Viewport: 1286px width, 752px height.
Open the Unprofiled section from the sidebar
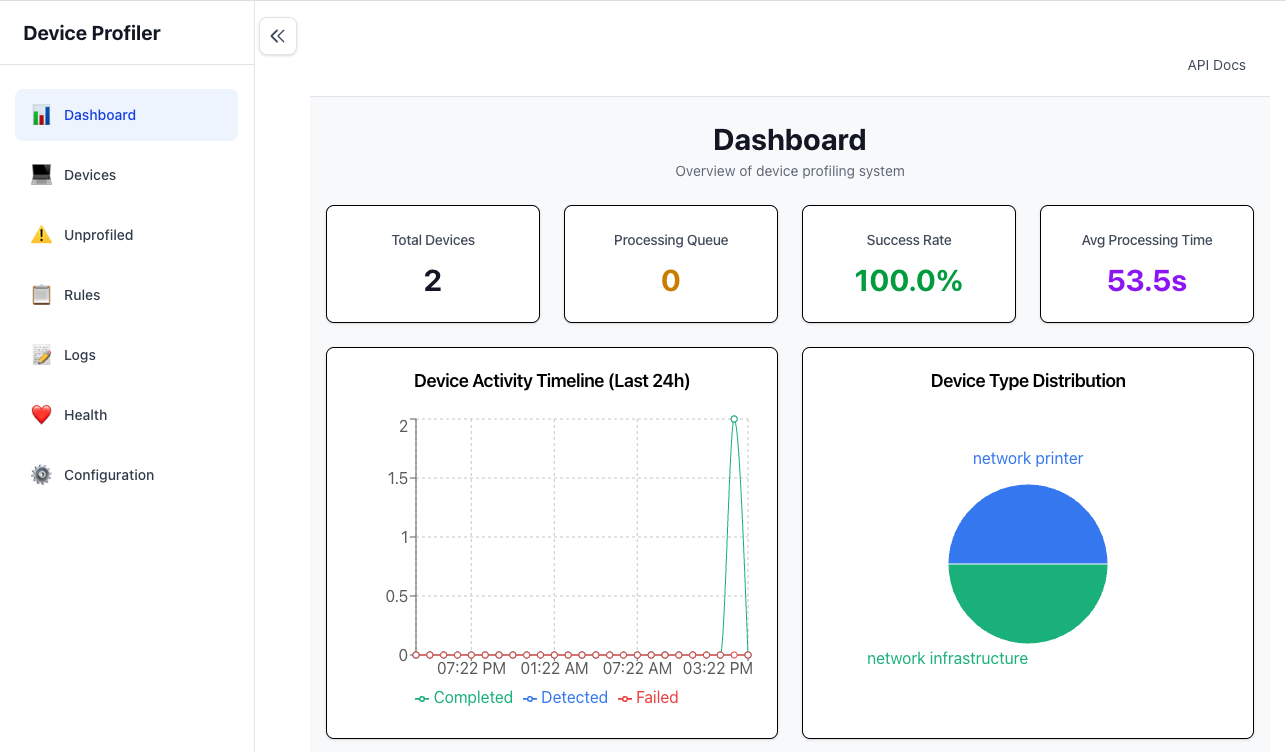[x=98, y=234]
